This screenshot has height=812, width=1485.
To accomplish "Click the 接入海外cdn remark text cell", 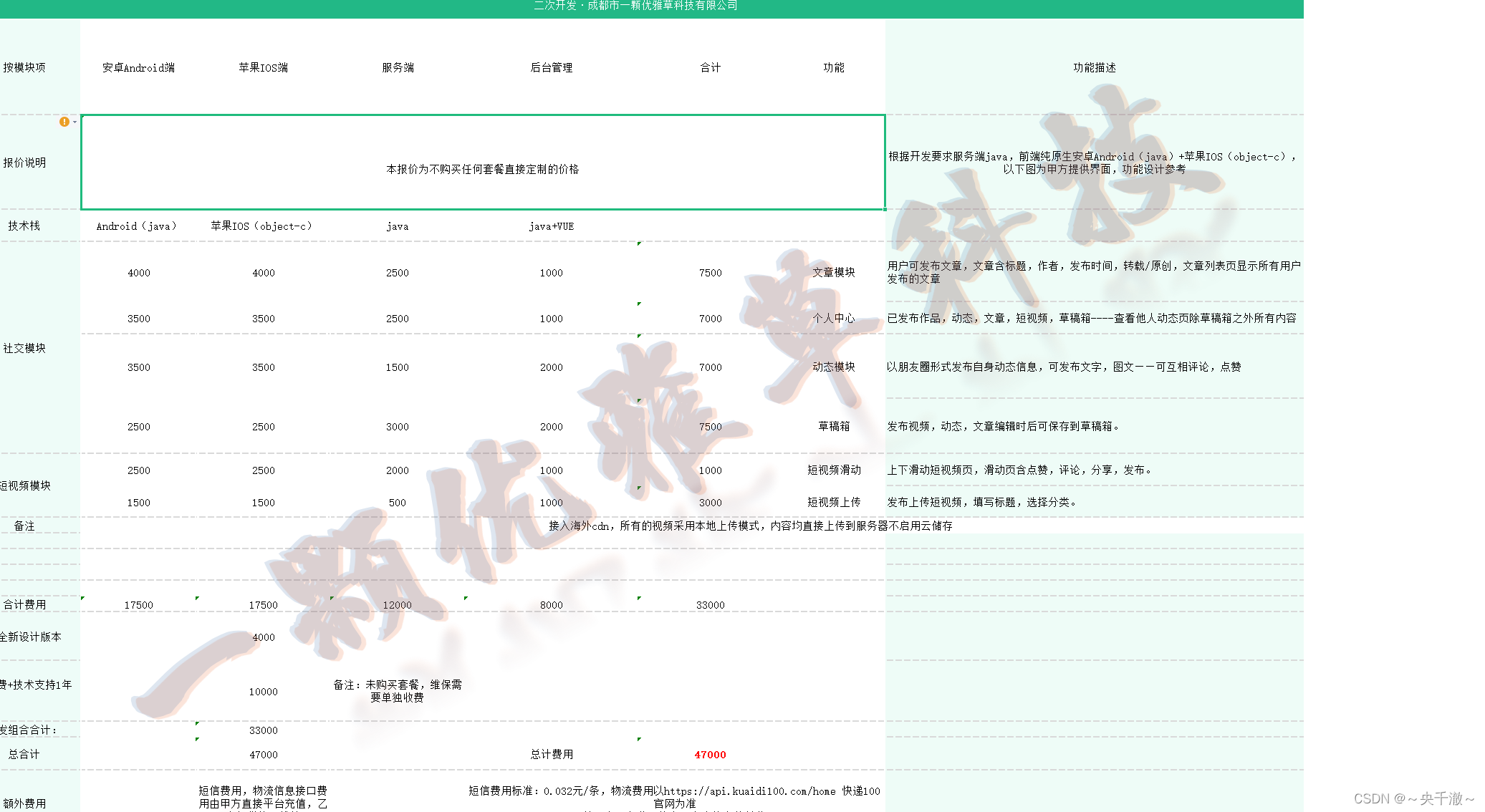I will tap(750, 526).
